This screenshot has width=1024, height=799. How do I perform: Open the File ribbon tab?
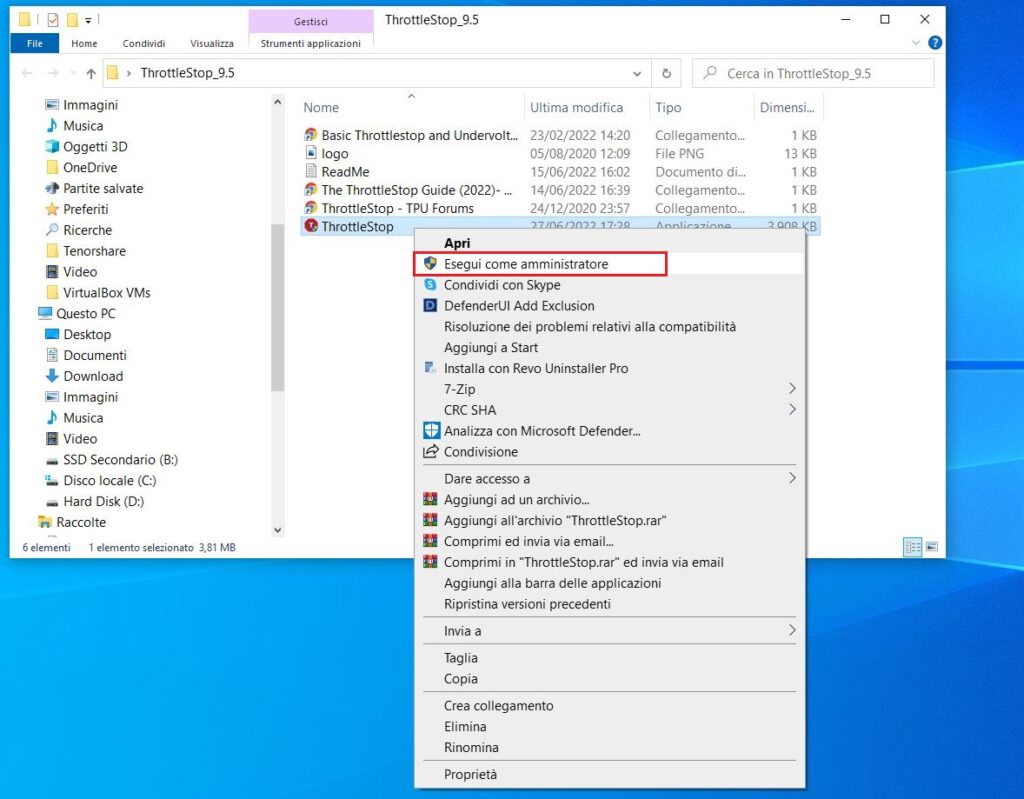35,43
